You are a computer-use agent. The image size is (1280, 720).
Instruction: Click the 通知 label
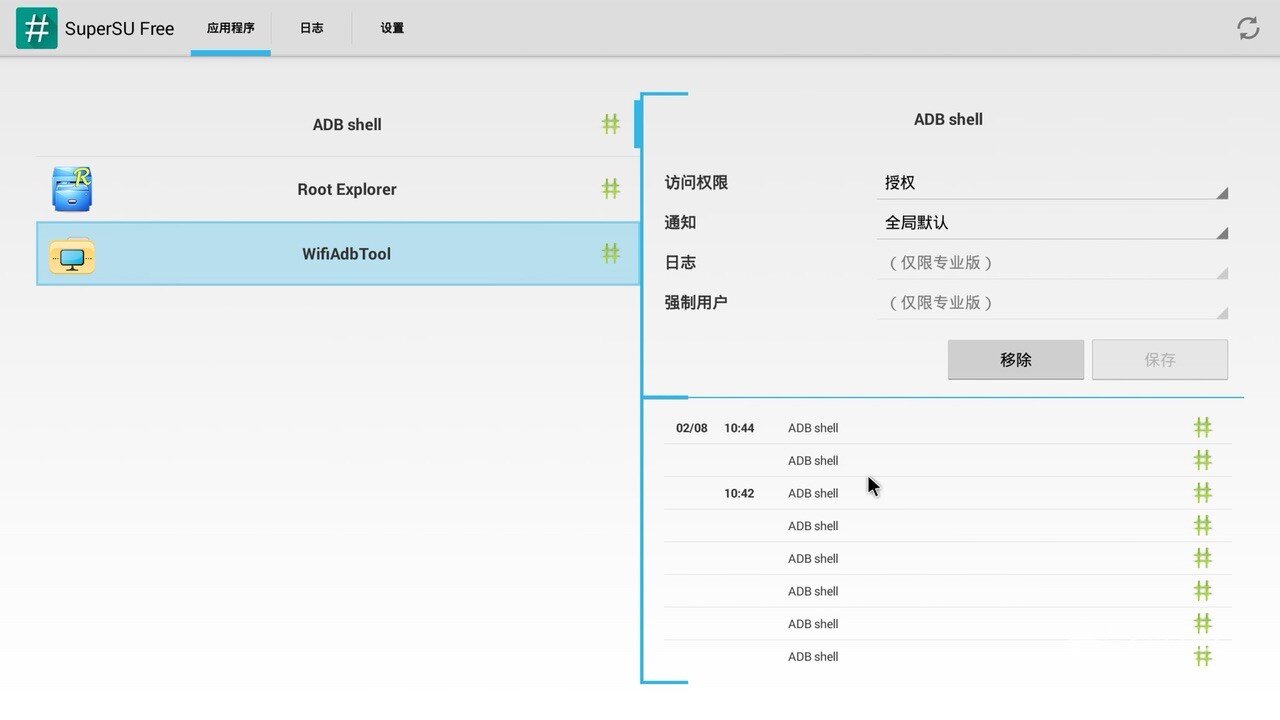680,223
